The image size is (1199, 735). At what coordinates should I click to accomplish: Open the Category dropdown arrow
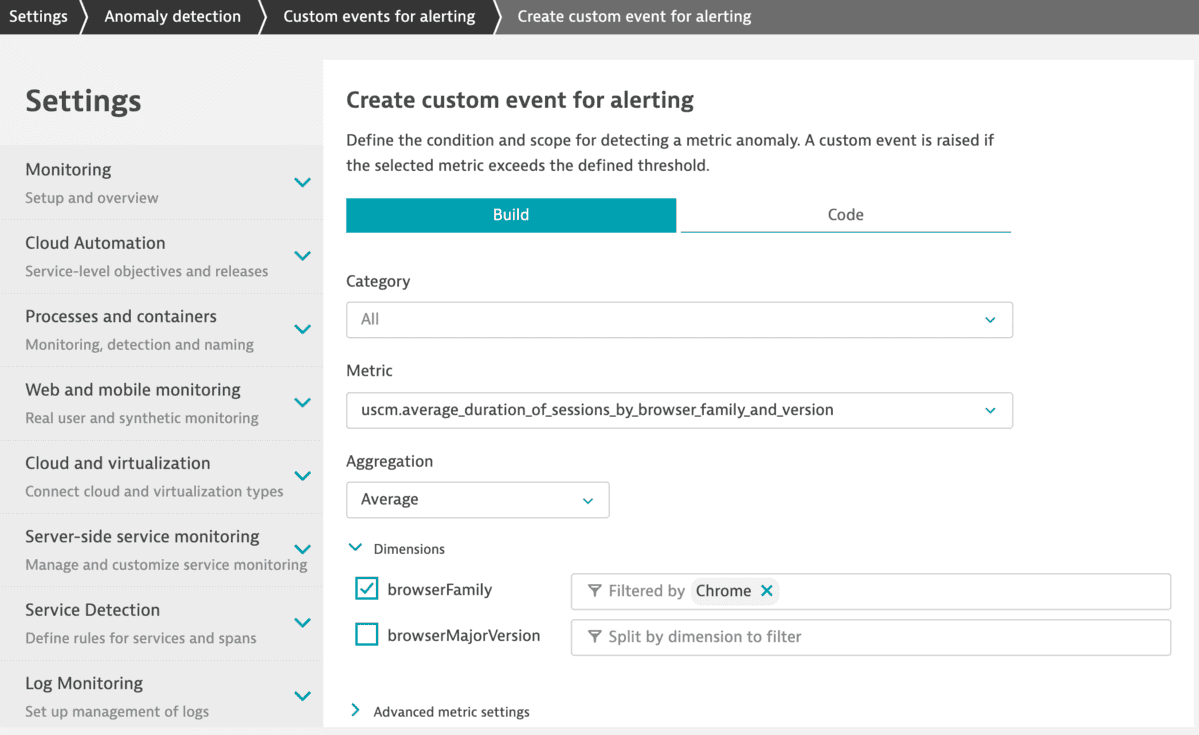pos(989,320)
